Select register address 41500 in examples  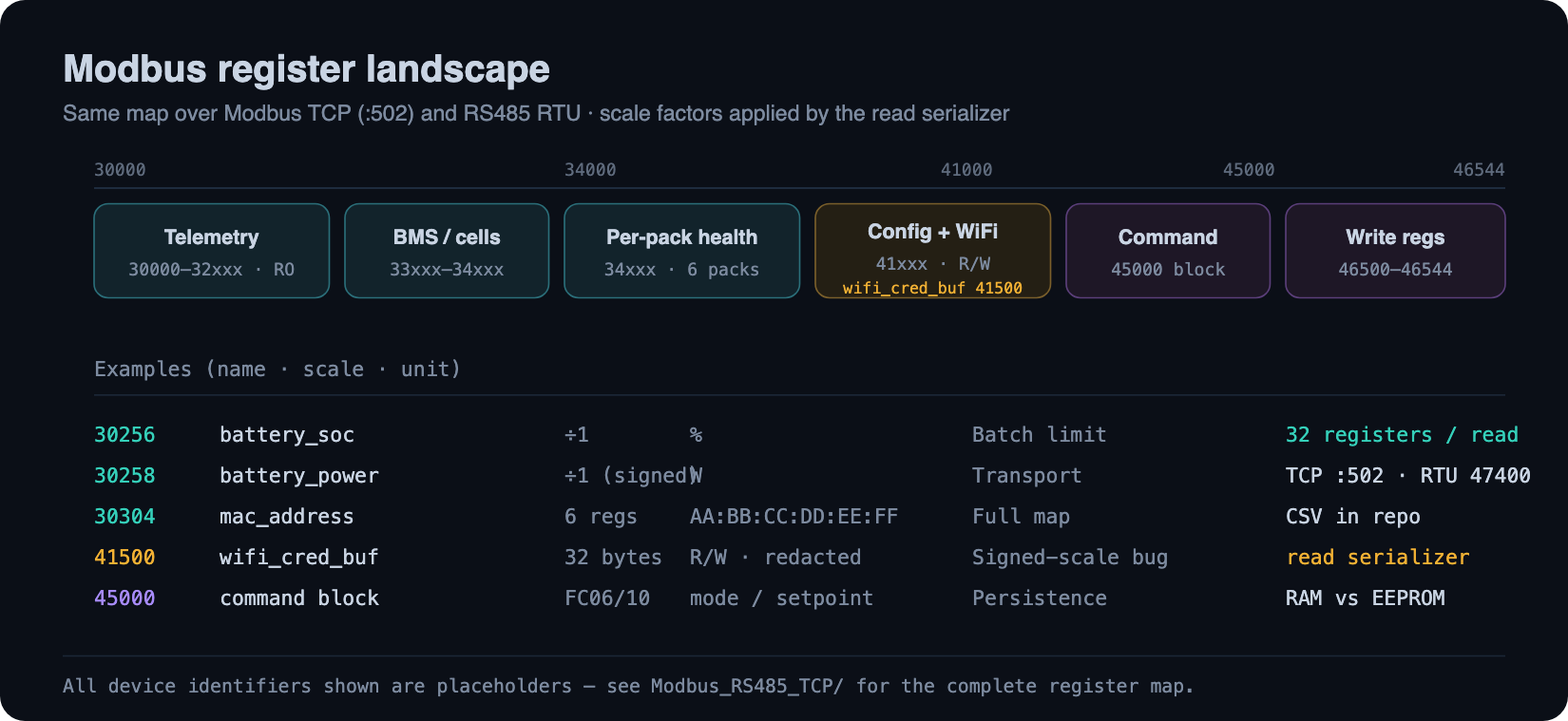pyautogui.click(x=124, y=558)
